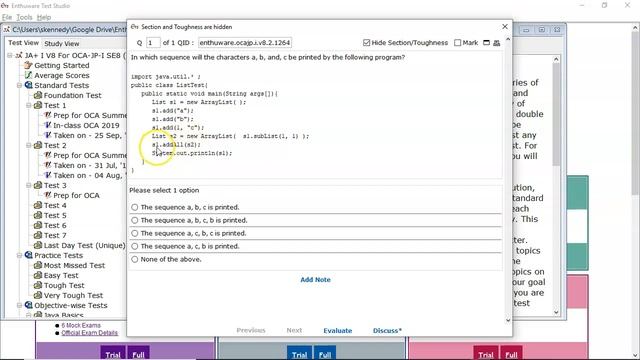The image size is (640, 360).
Task: Check the Mark checkbox
Action: [x=458, y=42]
